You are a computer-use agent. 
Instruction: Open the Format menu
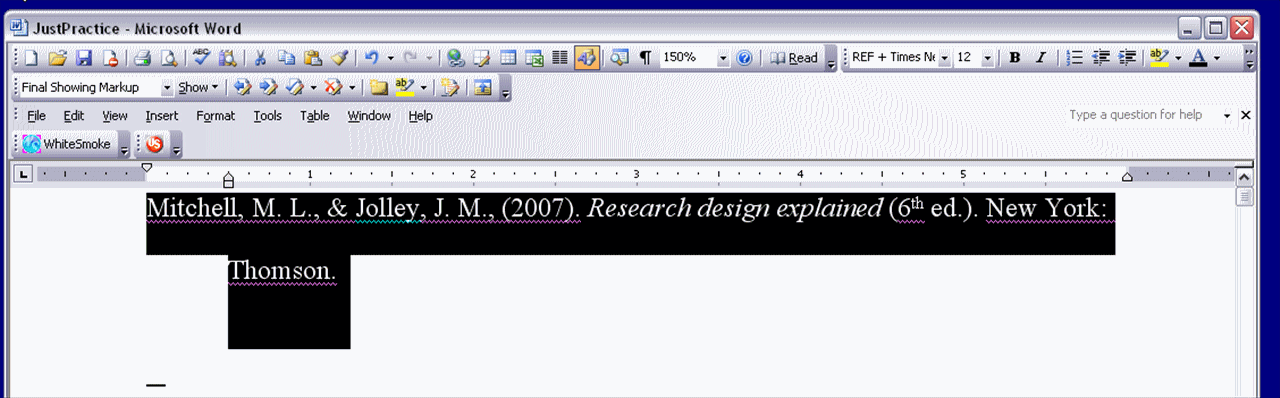[215, 116]
